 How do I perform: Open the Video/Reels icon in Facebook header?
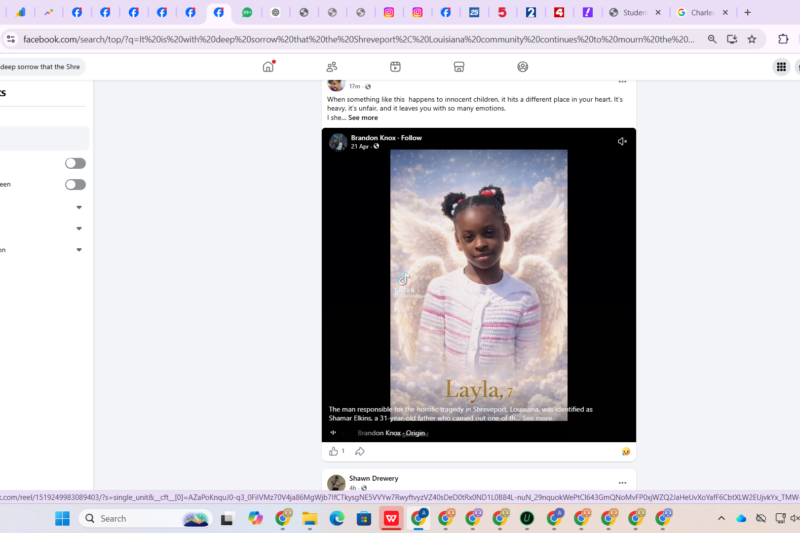click(x=395, y=67)
